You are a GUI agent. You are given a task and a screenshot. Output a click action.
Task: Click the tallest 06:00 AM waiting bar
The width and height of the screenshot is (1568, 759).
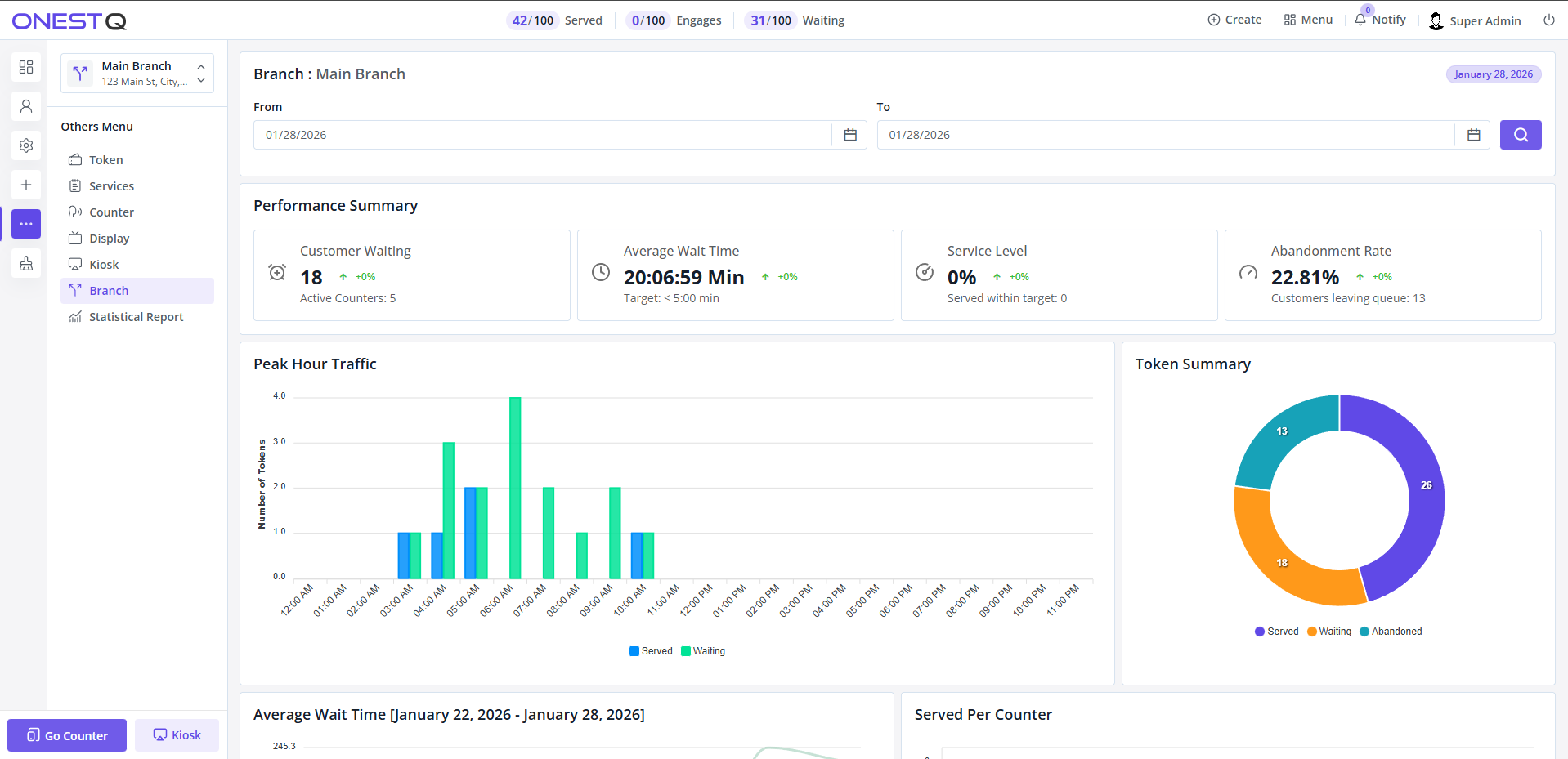pyautogui.click(x=515, y=488)
